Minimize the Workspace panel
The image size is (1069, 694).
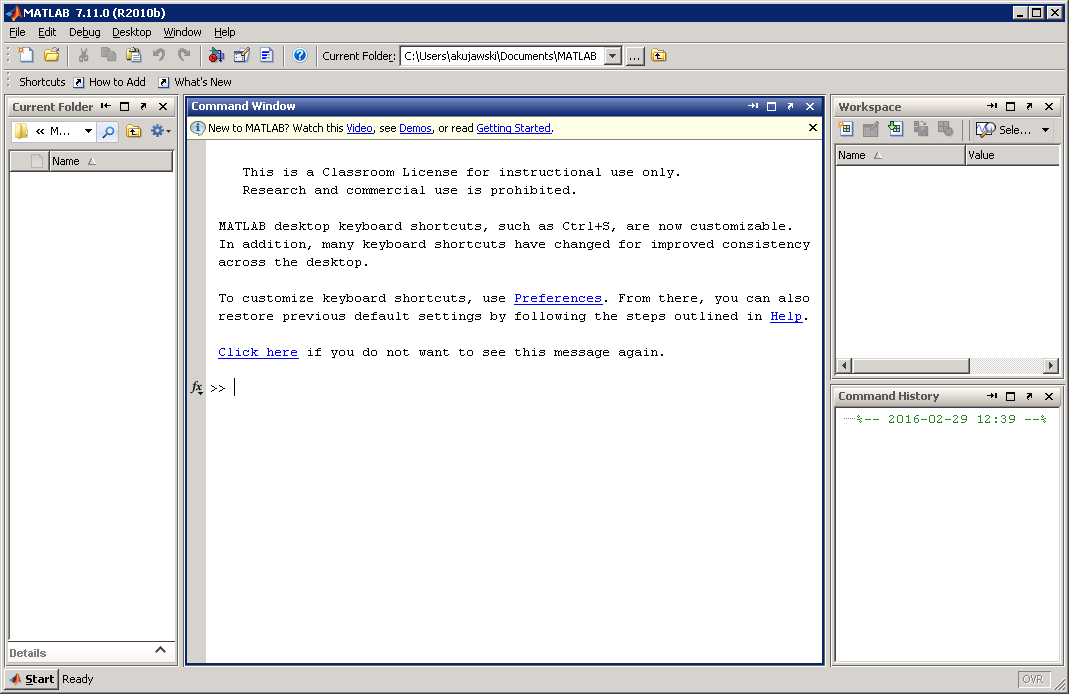[x=992, y=106]
